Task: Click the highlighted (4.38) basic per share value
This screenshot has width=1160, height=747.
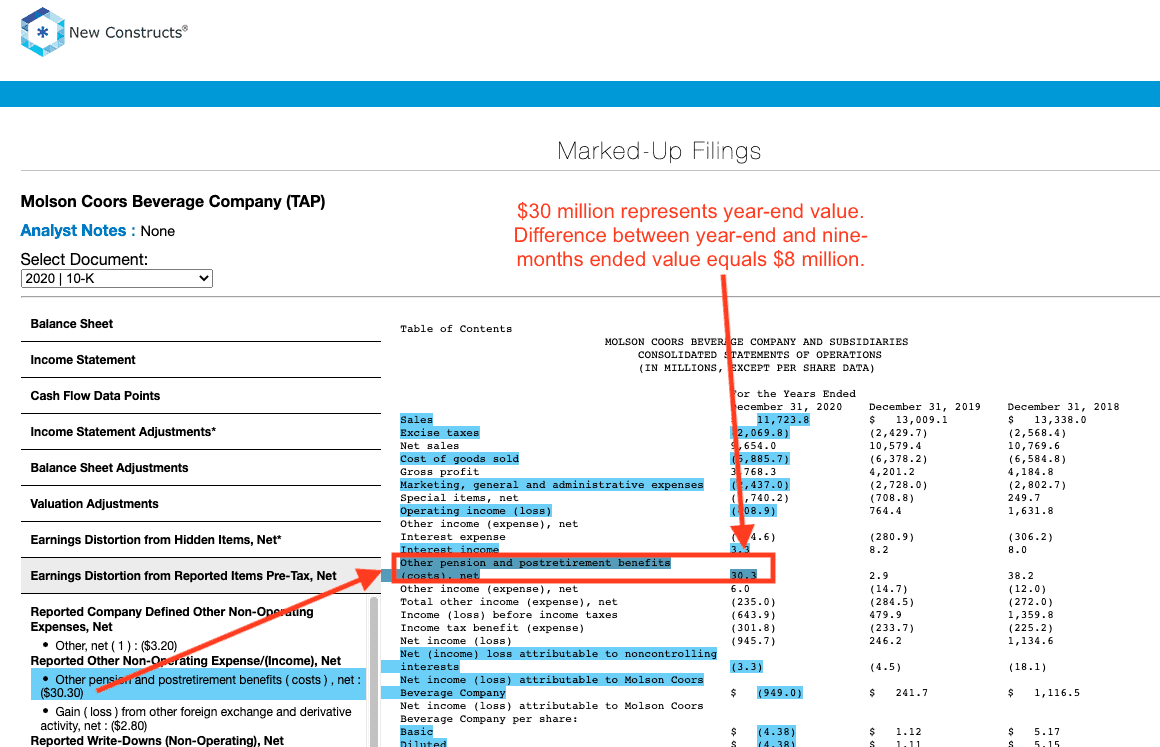Action: point(776,731)
